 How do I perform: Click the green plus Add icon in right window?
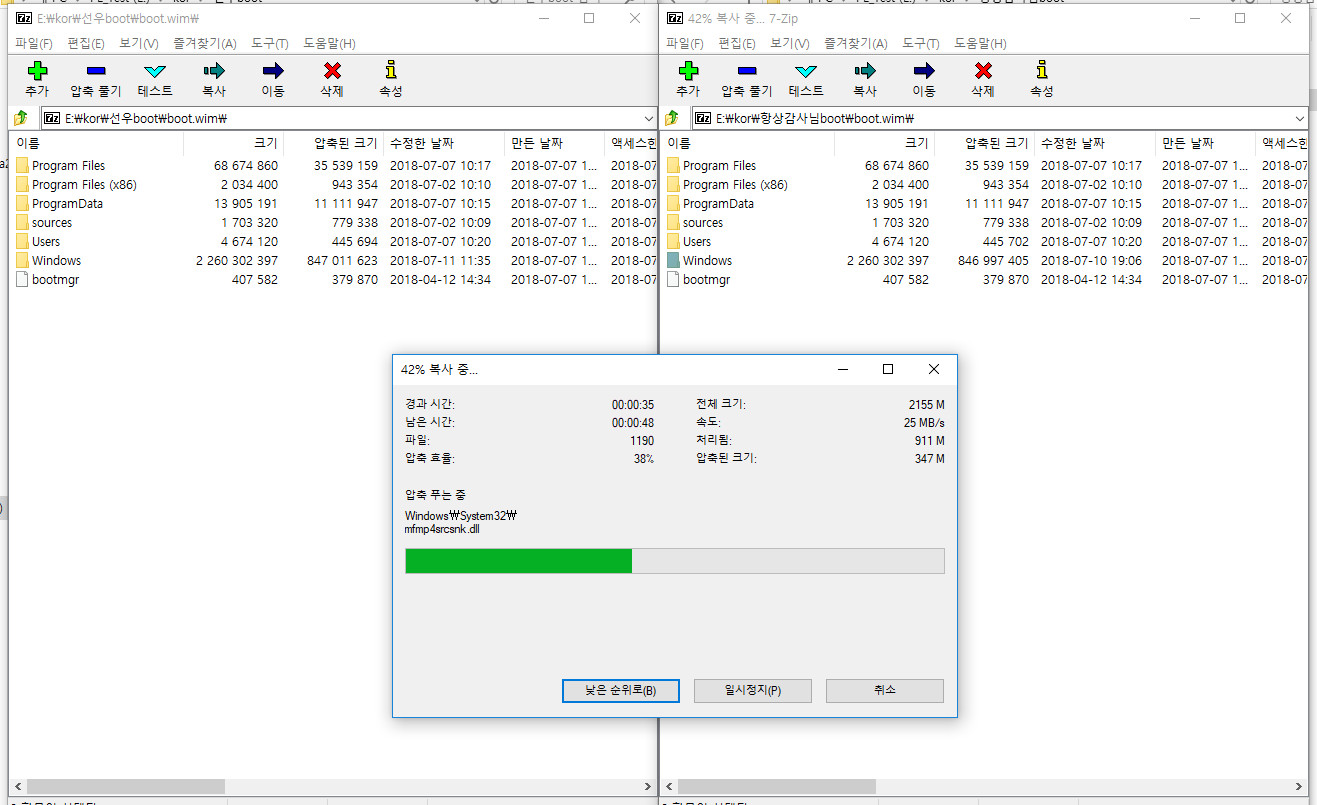point(688,71)
